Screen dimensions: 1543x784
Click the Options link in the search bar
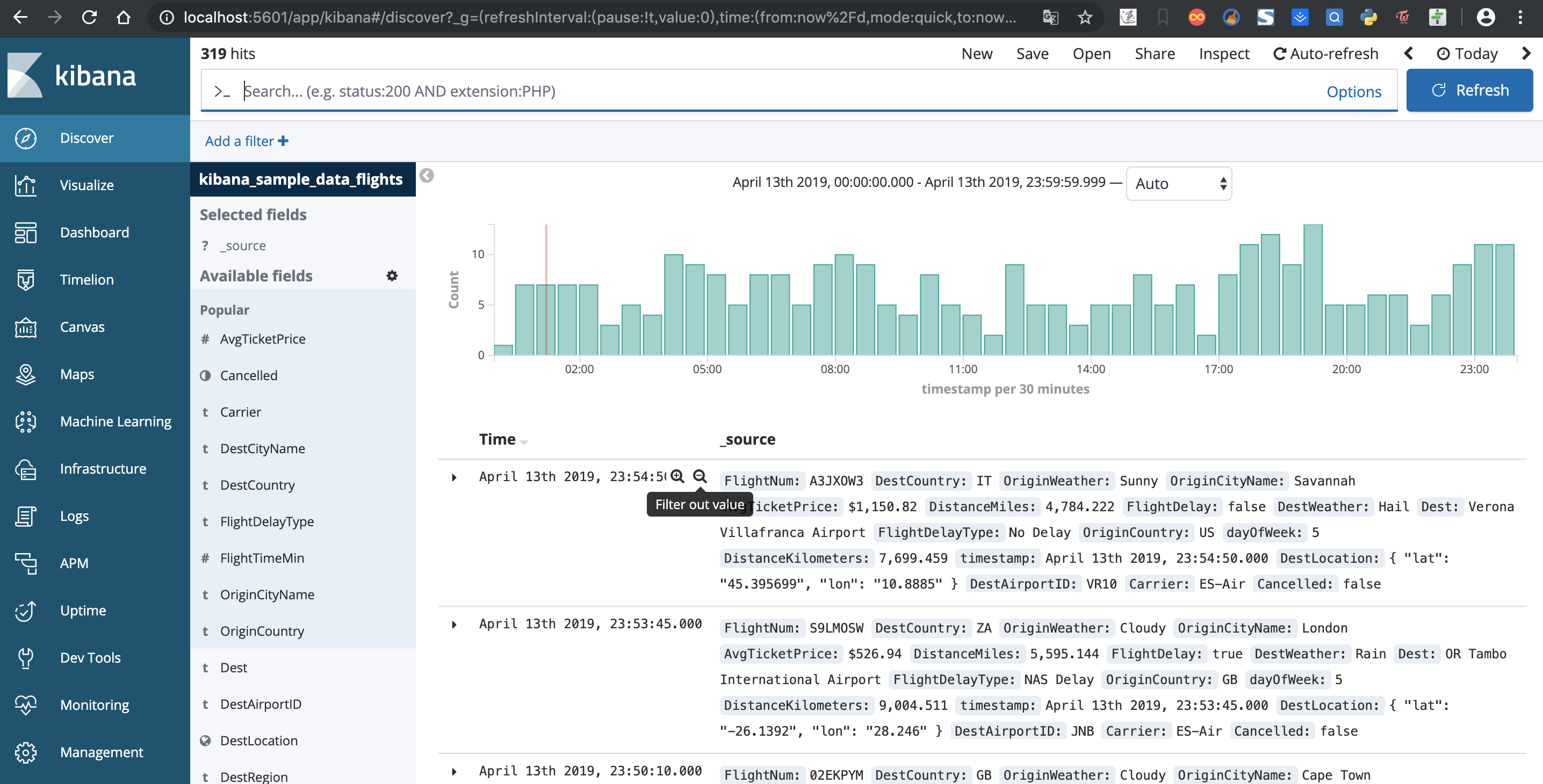[x=1354, y=92]
